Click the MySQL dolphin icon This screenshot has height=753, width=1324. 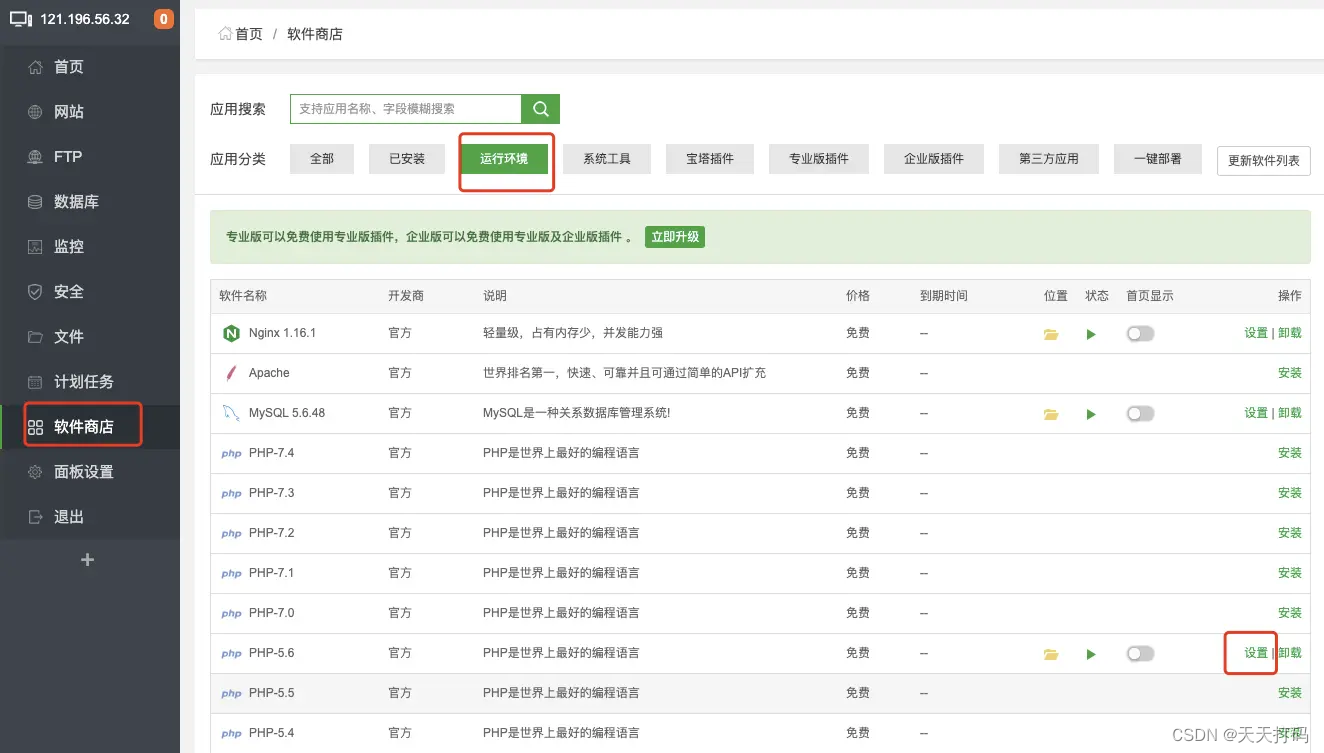[231, 413]
